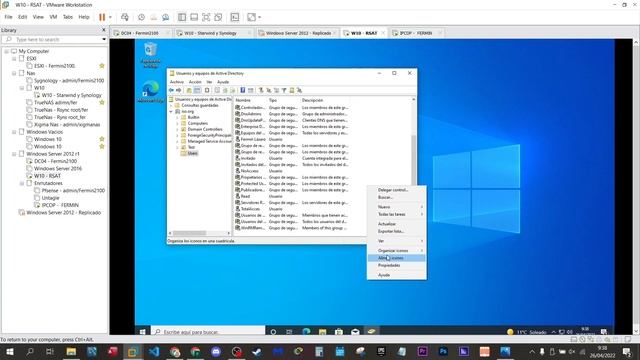This screenshot has height=360, width=640.
Task: Open the snapshot manager icon in toolbar
Action: [x=165, y=17]
